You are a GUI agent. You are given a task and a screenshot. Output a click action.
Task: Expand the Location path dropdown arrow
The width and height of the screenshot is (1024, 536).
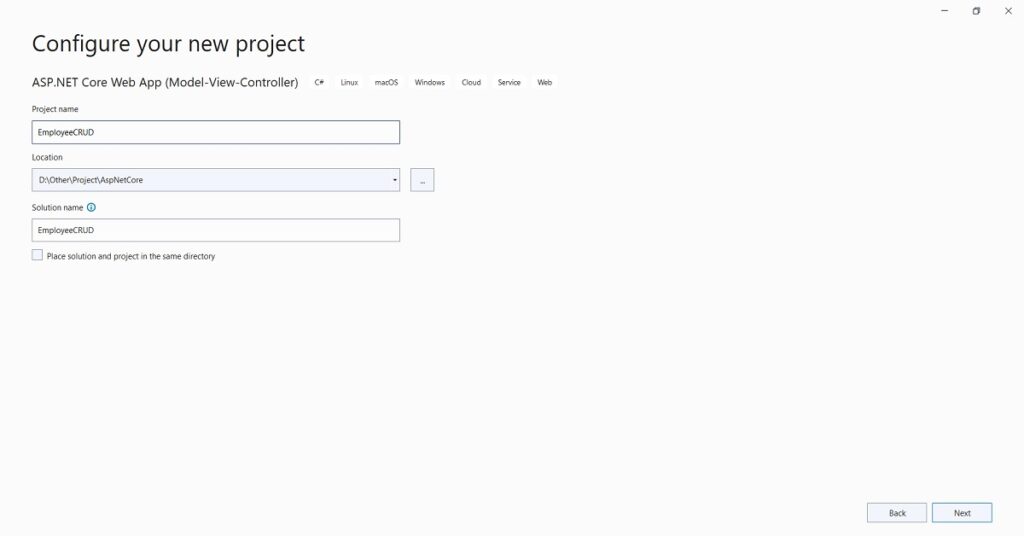(395, 180)
